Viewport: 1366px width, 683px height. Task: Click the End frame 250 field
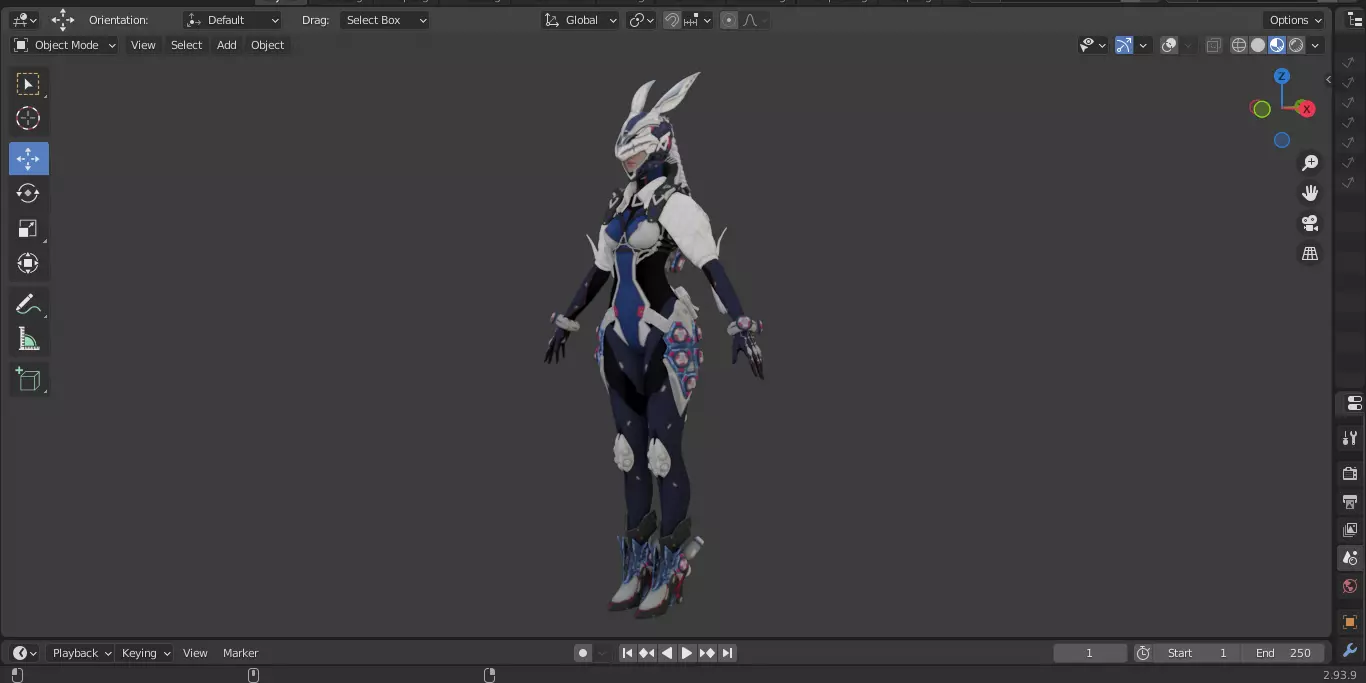[x=1284, y=653]
